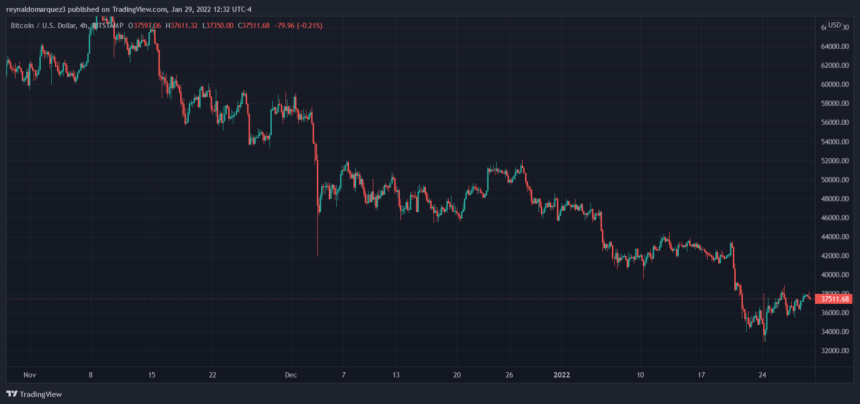This screenshot has width=860, height=404.
Task: Click the Dec marker on the time axis
Action: point(290,375)
